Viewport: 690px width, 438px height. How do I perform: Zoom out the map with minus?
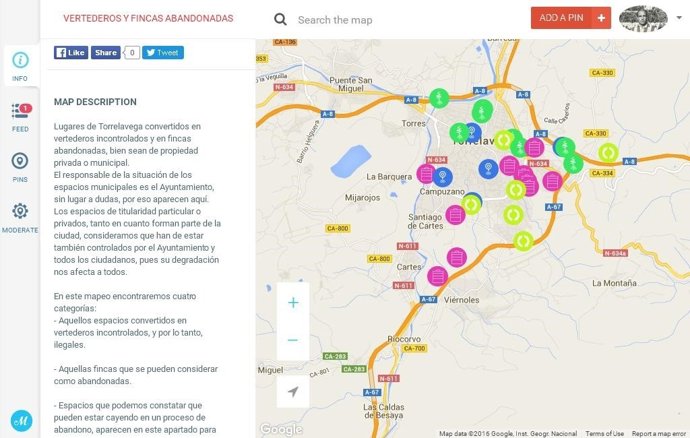click(x=293, y=340)
